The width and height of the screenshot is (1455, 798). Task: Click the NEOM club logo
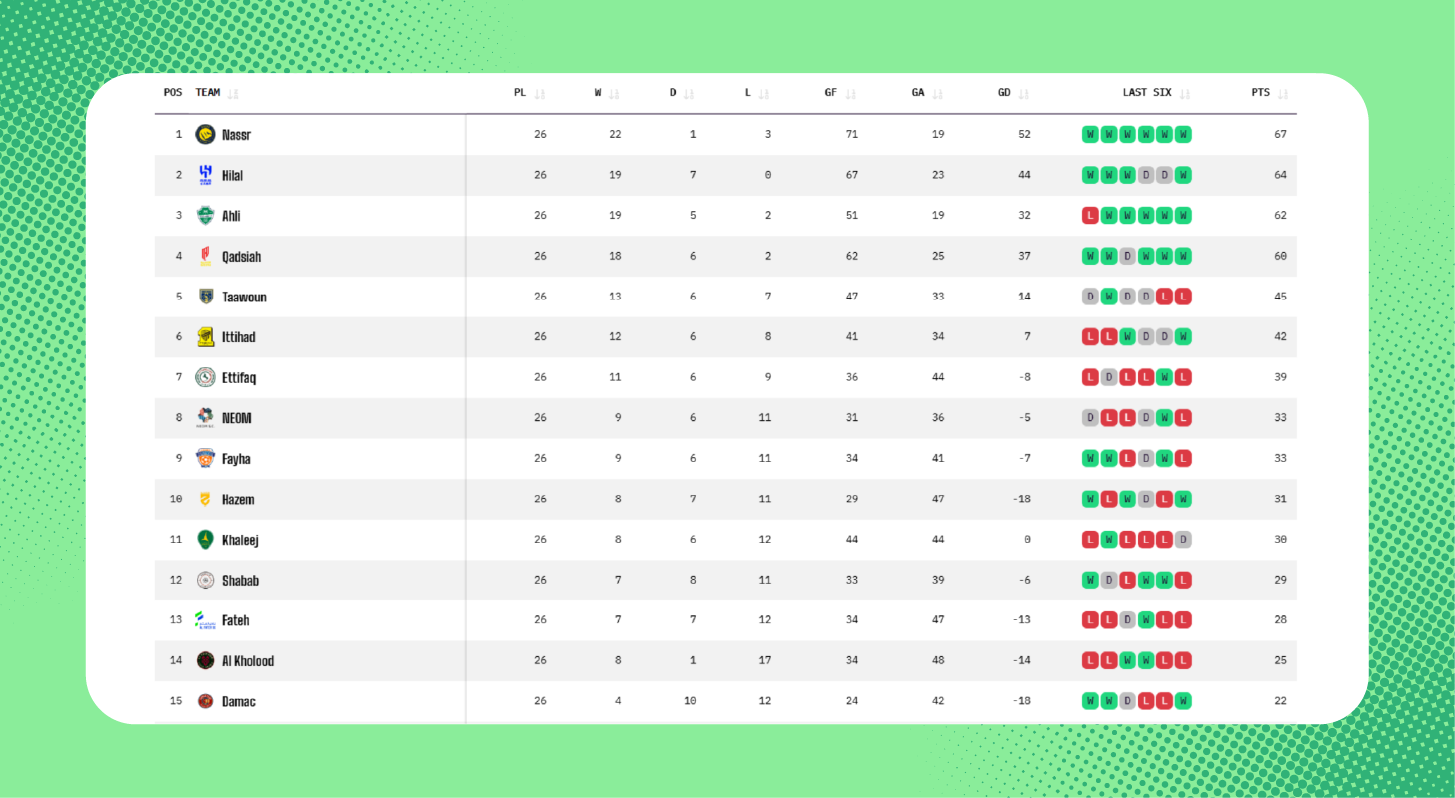pos(205,418)
